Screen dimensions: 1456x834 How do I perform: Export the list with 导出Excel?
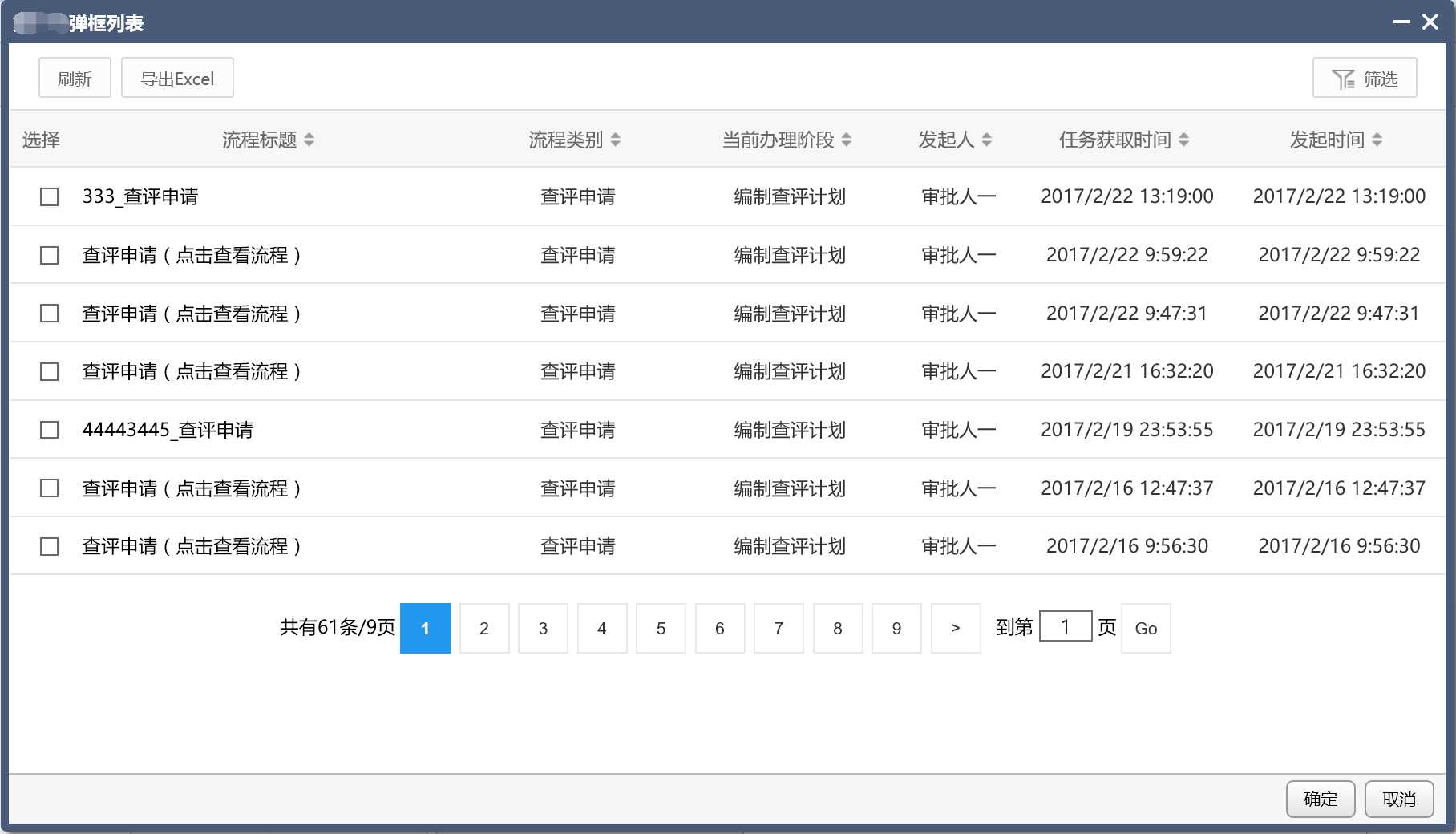coord(177,78)
